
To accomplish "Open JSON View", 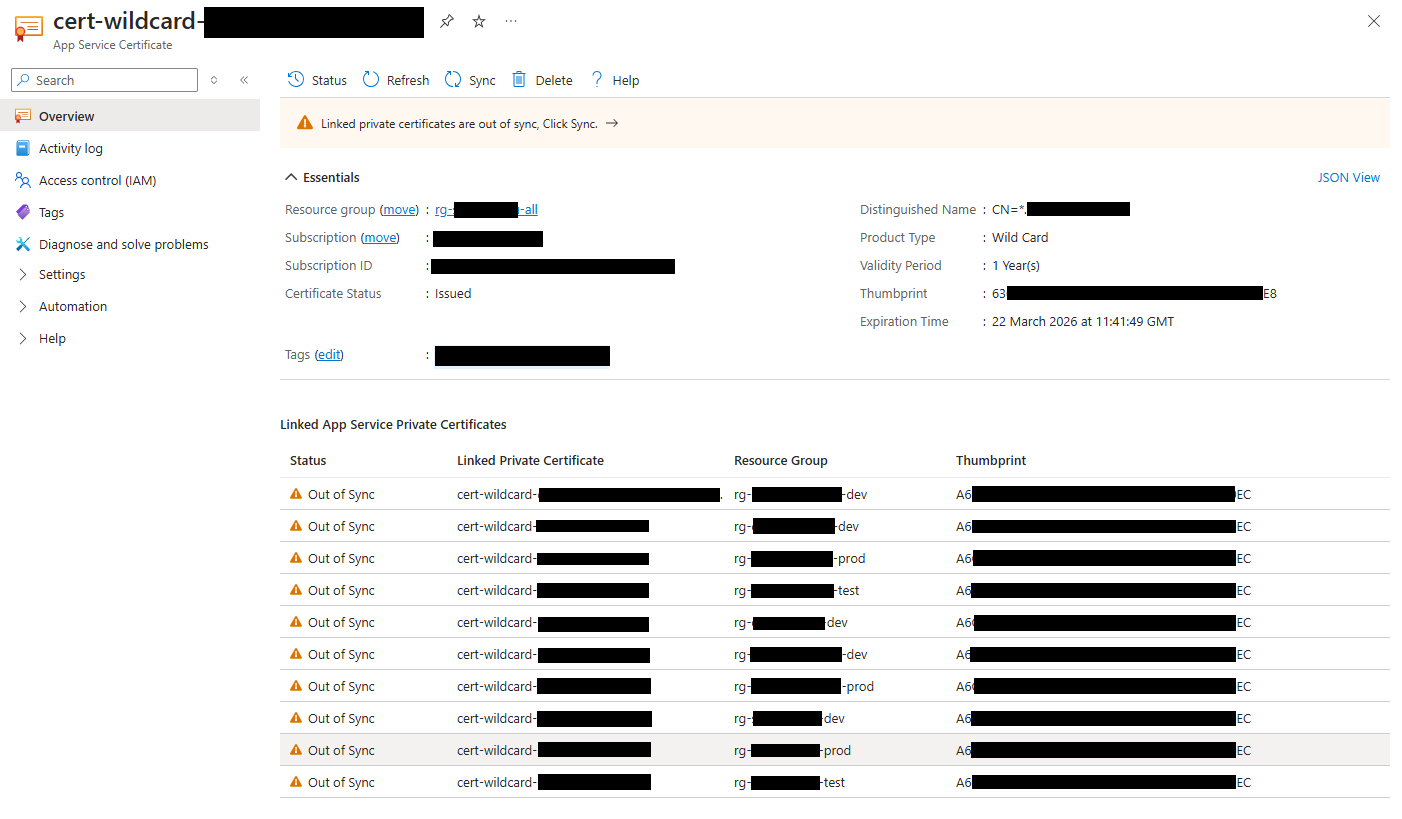I will pyautogui.click(x=1348, y=177).
